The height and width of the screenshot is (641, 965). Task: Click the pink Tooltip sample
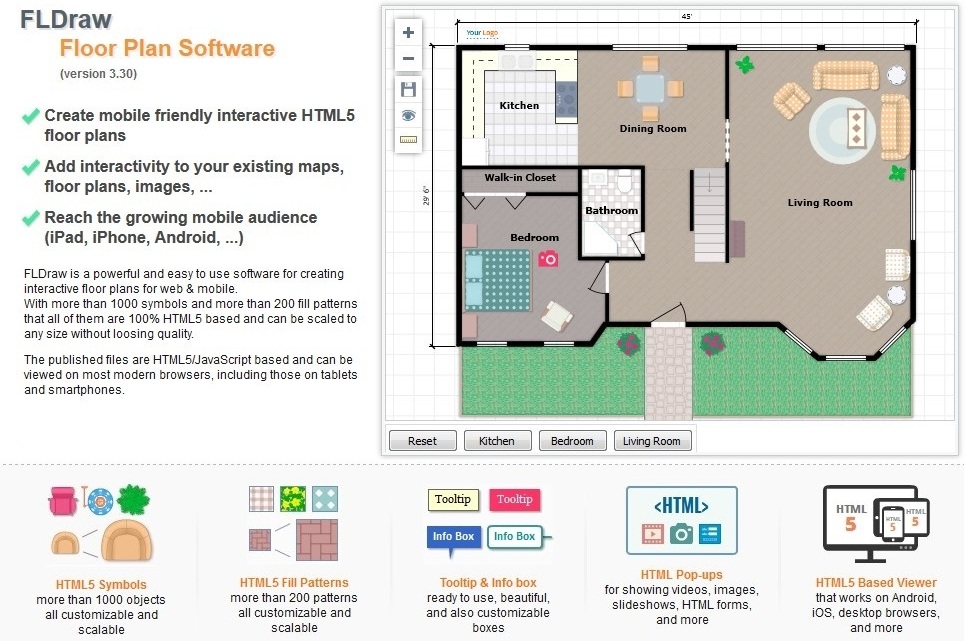[x=515, y=500]
